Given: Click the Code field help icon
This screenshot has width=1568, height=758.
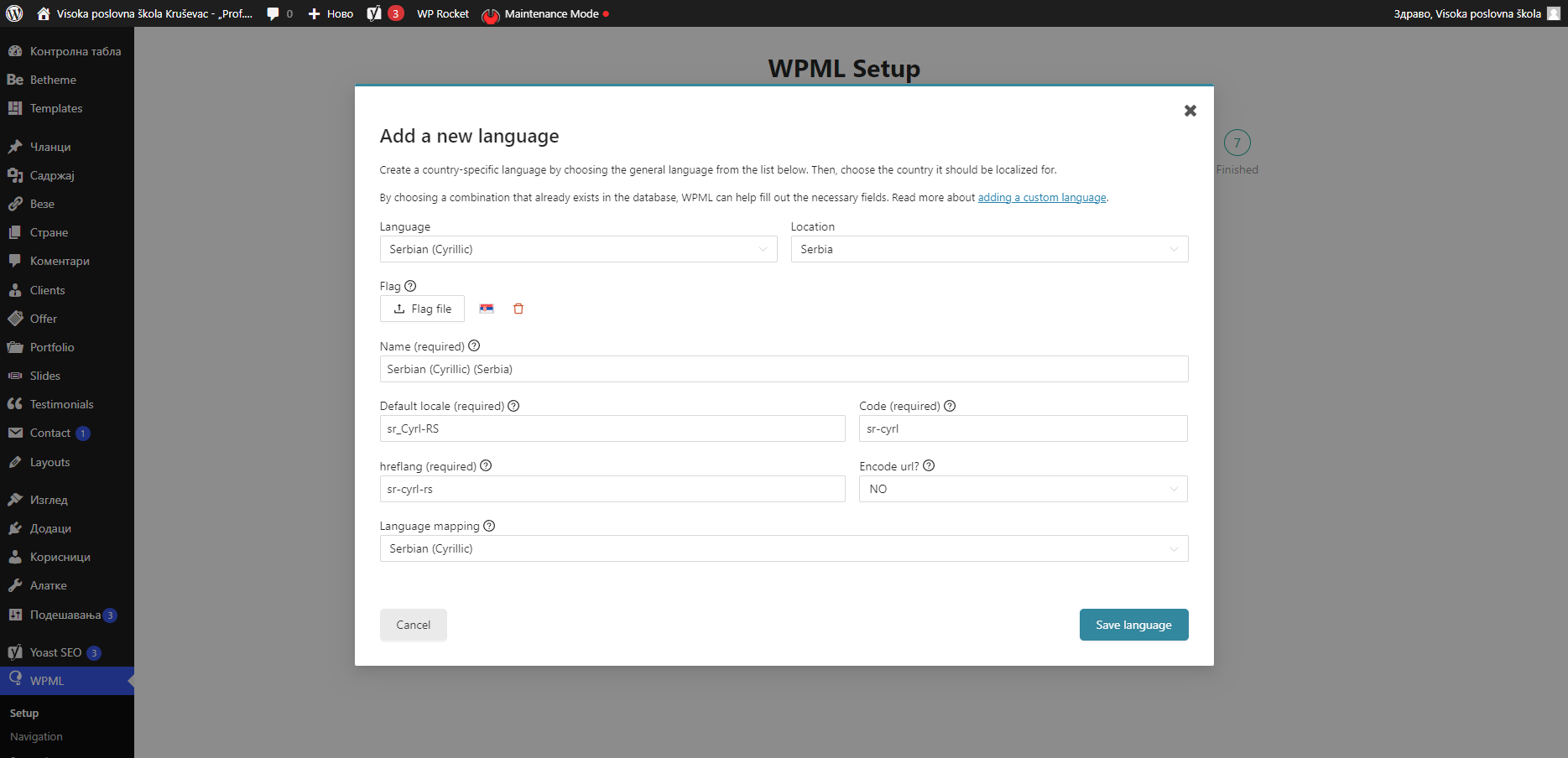Looking at the screenshot, I should click(950, 406).
